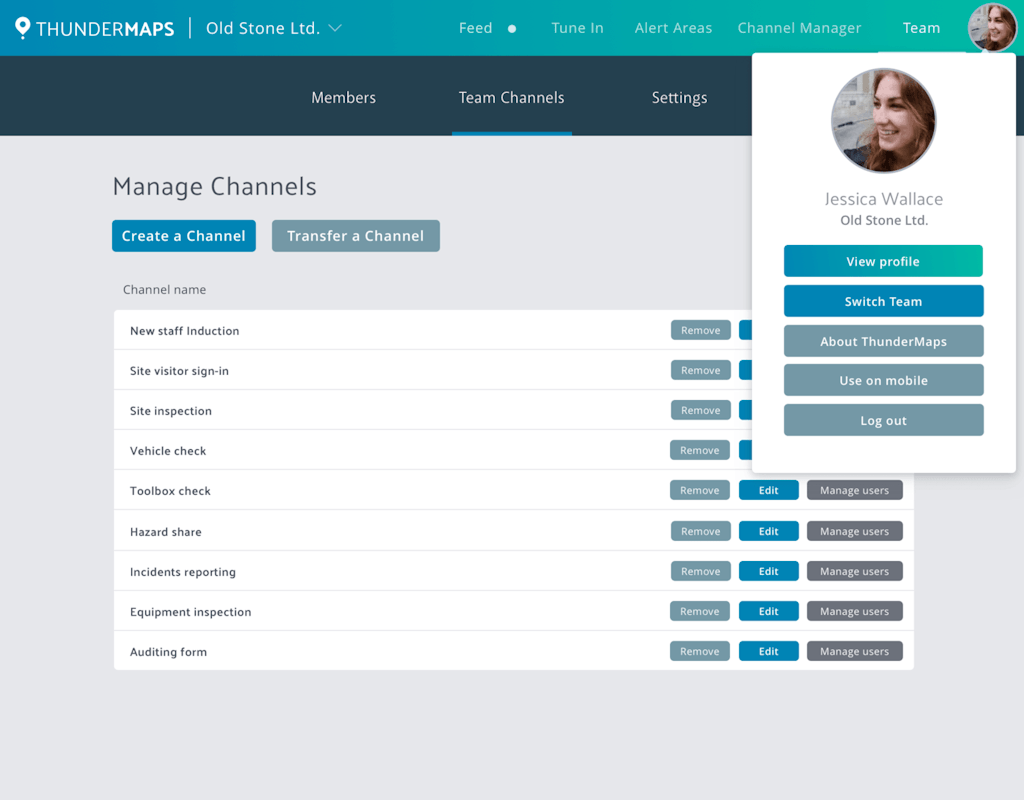This screenshot has width=1024, height=800.
Task: Remove the Auditing form channel
Action: pyautogui.click(x=700, y=650)
